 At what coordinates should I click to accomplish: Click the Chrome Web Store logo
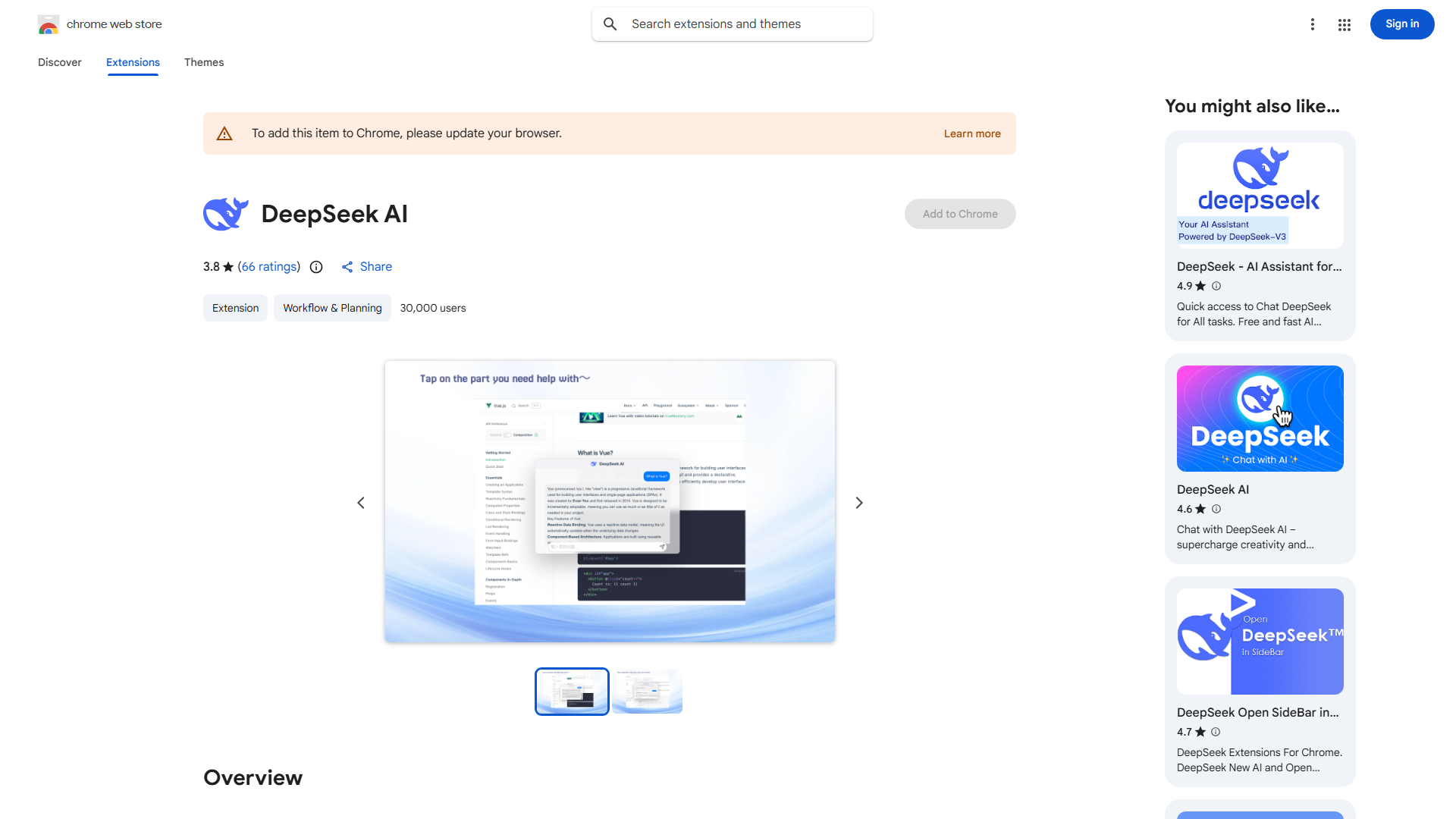click(49, 24)
